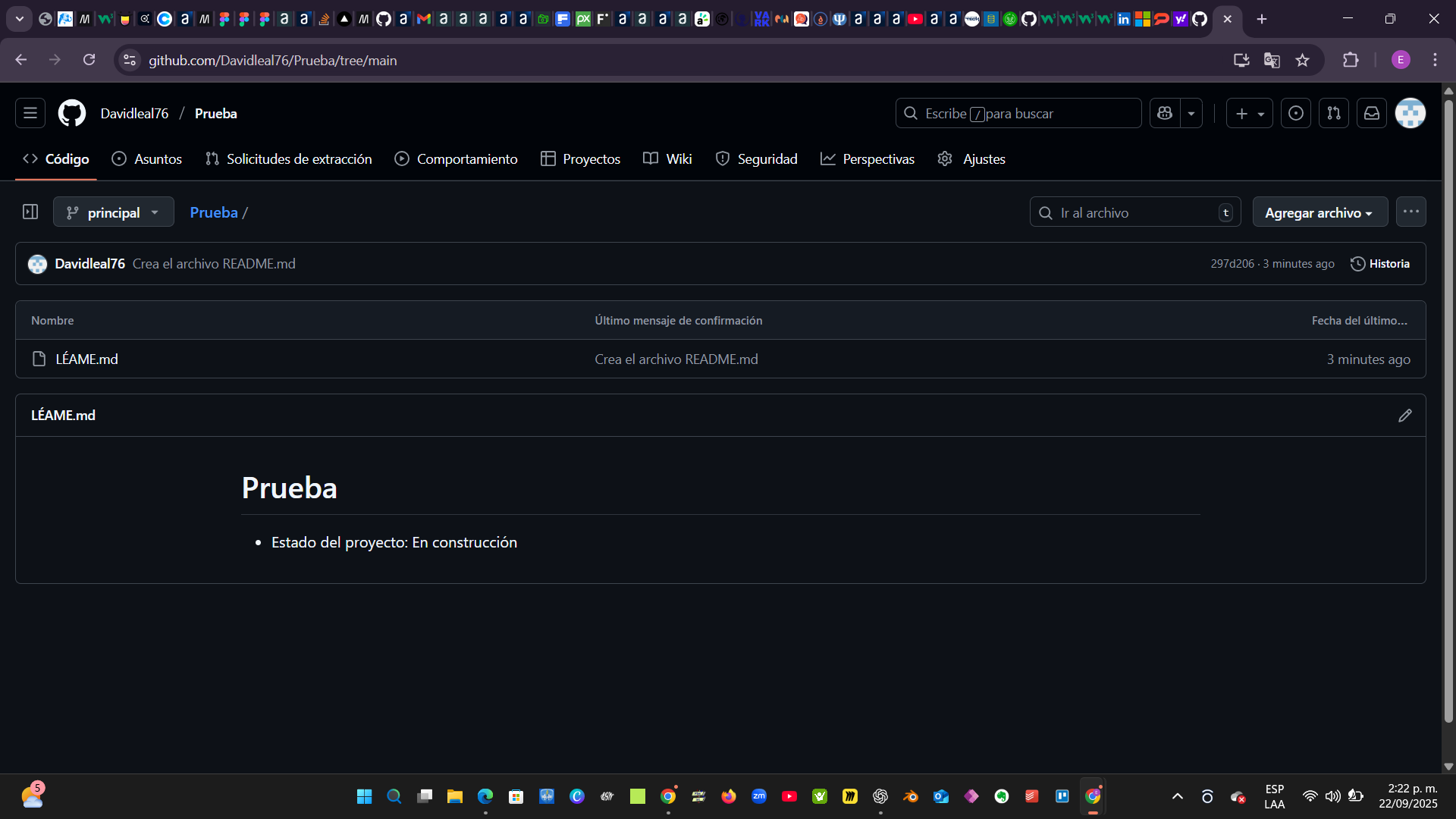Open issues icon in top header
1456x819 pixels.
click(1296, 113)
